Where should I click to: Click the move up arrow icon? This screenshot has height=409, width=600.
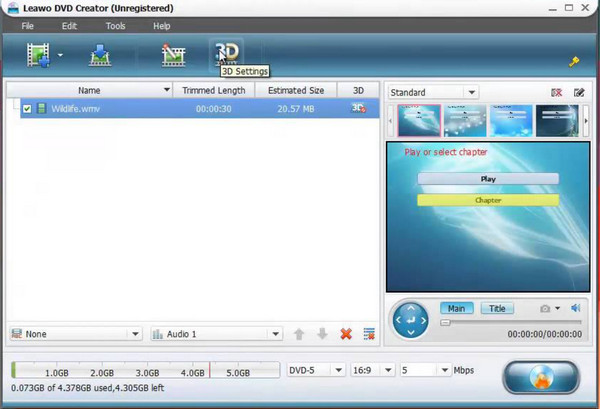(x=299, y=334)
